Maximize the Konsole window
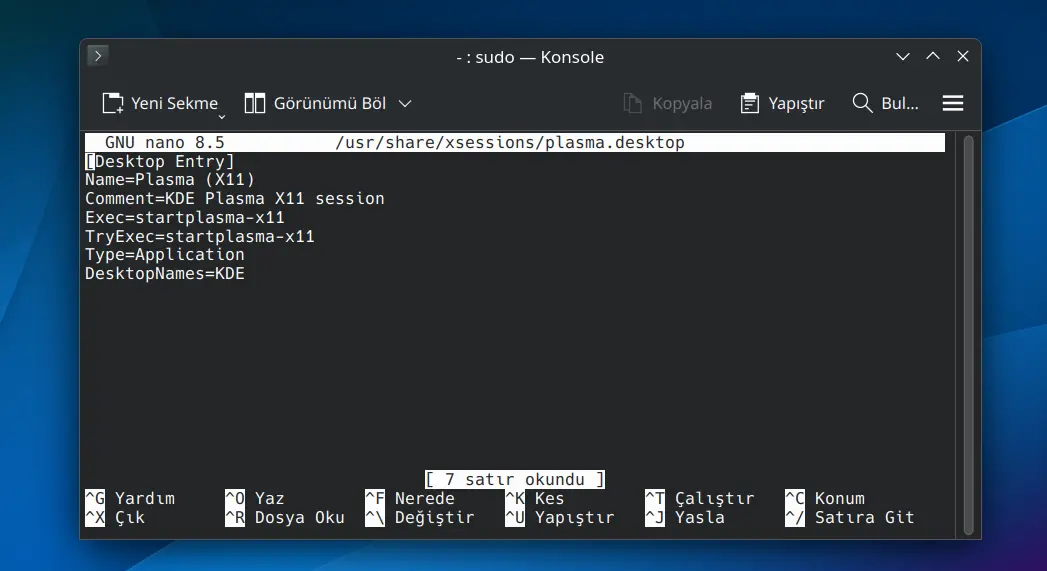Screen dimensions: 1047x571 coord(933,57)
